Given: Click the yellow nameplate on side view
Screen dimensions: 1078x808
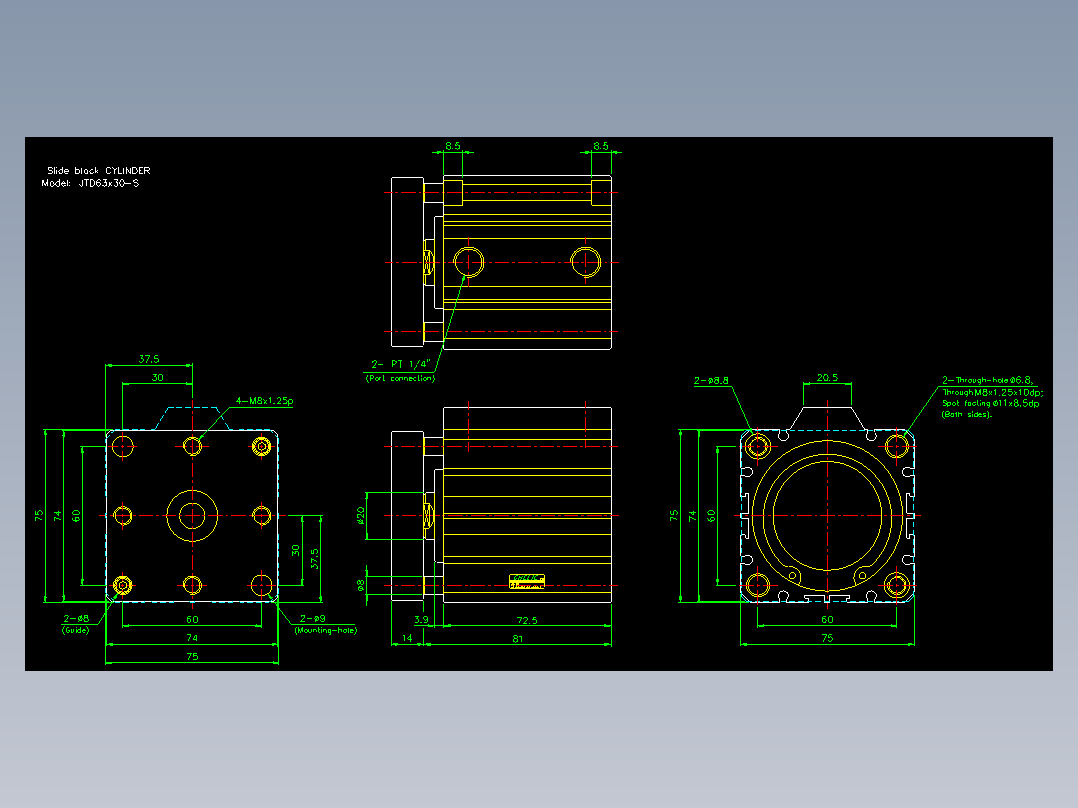Looking at the screenshot, I should 527,582.
